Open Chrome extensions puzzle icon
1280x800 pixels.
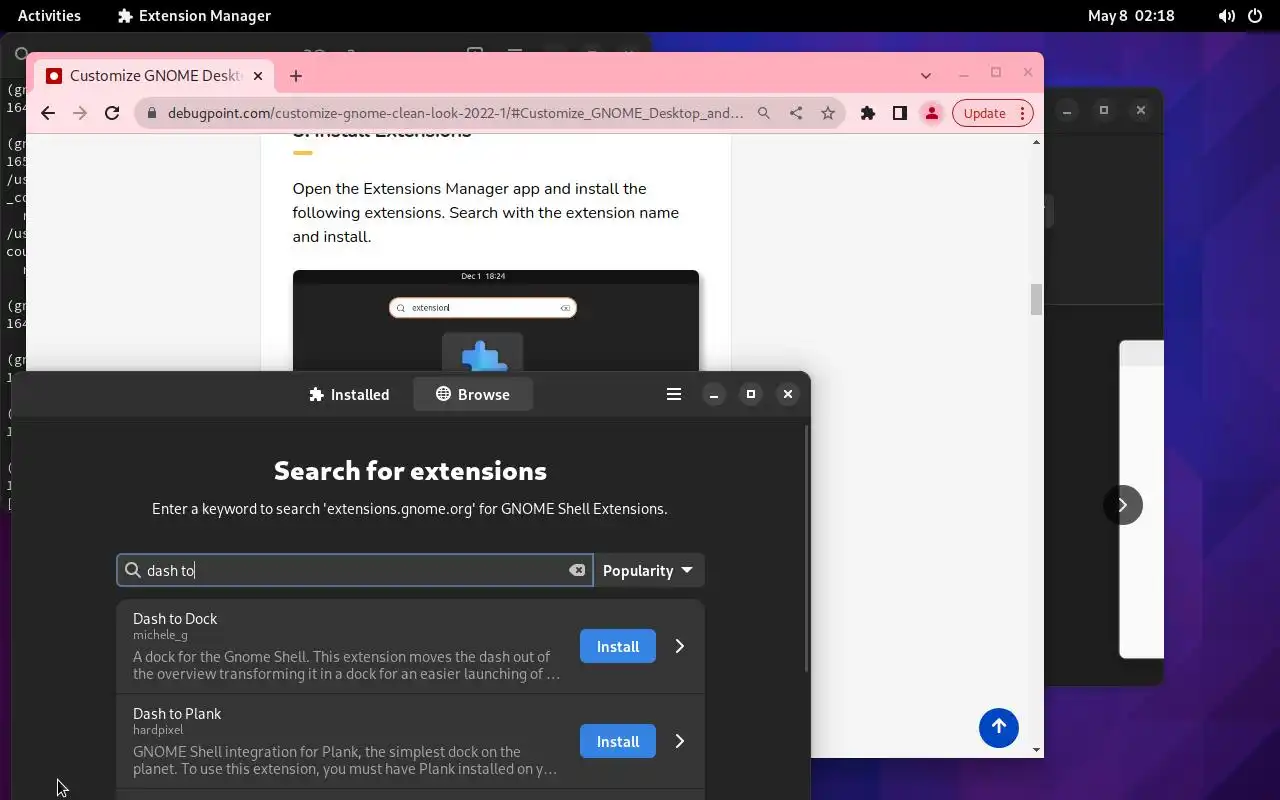[x=868, y=113]
